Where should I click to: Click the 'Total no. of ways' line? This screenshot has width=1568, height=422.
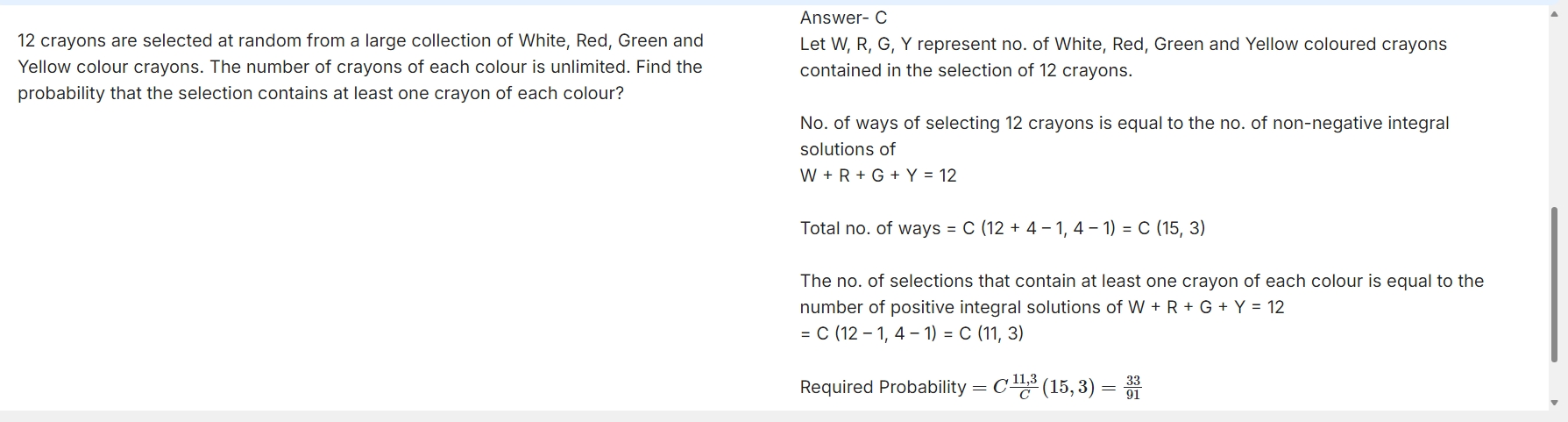(1002, 228)
